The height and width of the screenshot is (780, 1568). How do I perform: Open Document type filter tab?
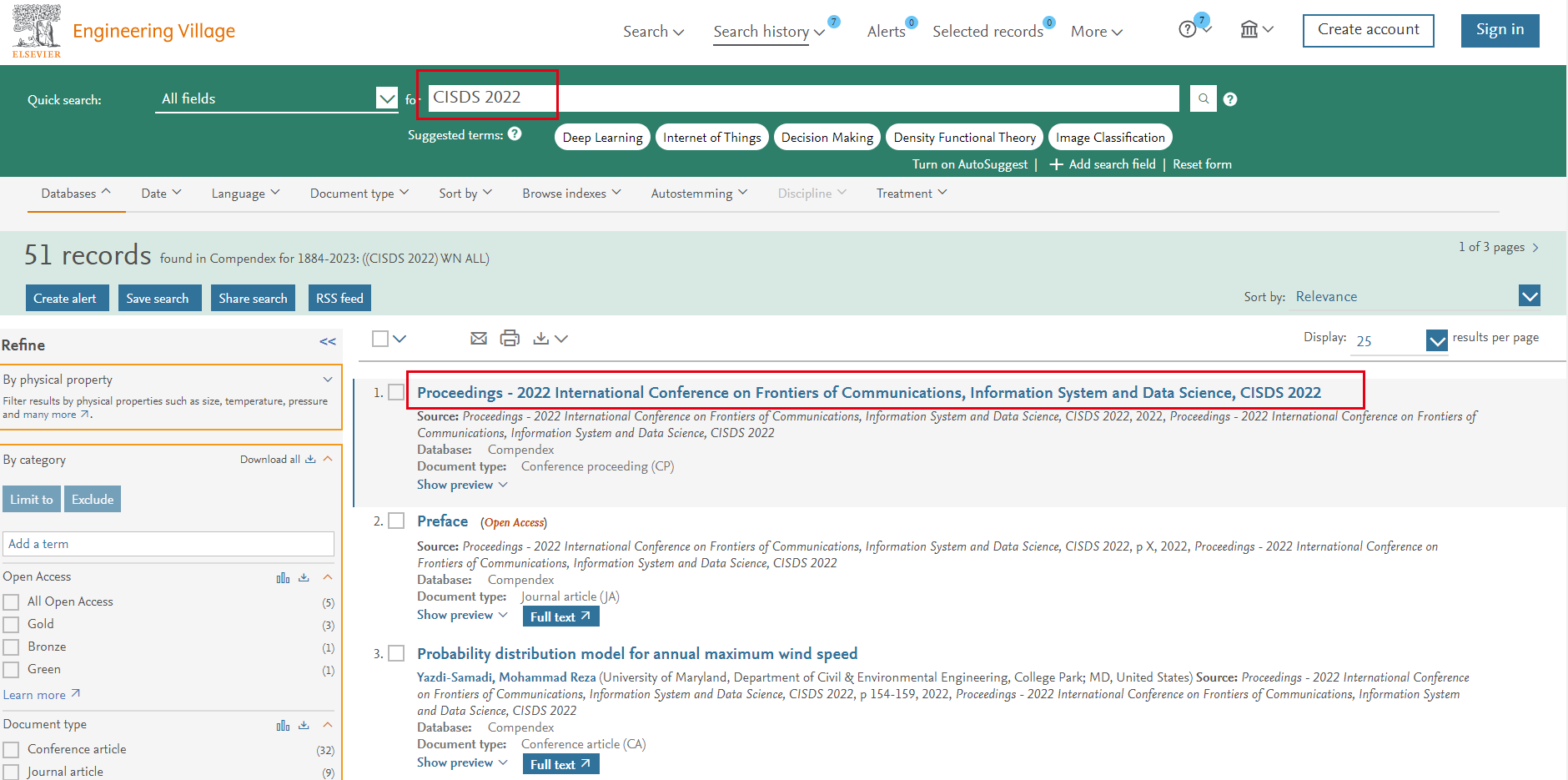pyautogui.click(x=359, y=194)
